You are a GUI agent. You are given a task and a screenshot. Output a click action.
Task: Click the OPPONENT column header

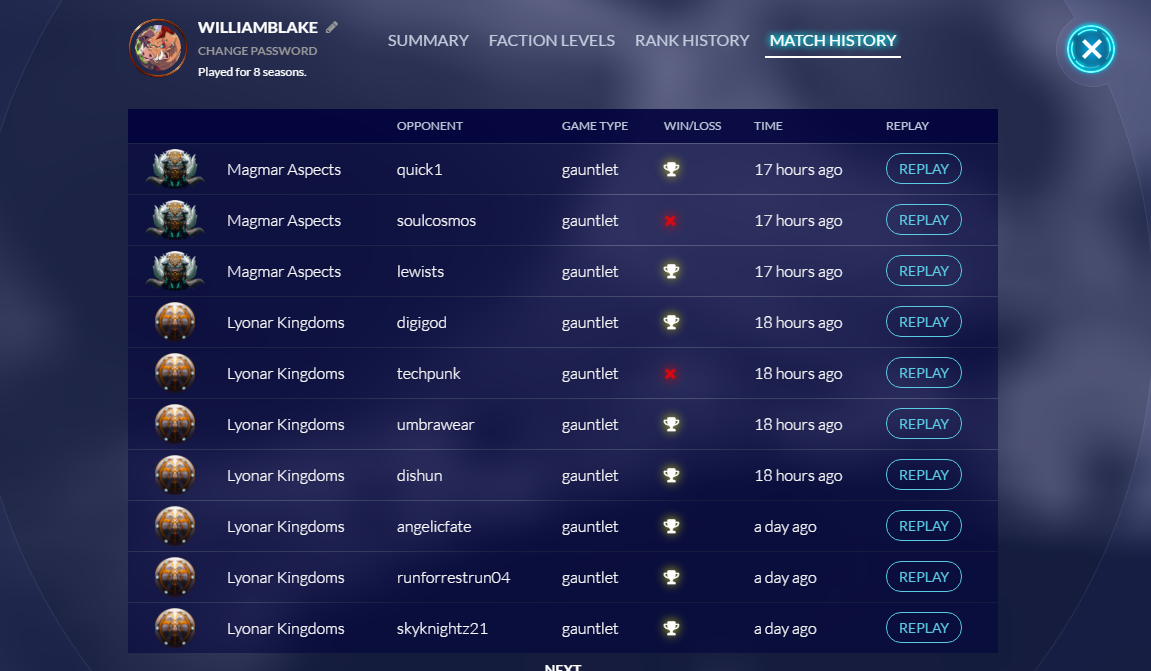pyautogui.click(x=429, y=126)
